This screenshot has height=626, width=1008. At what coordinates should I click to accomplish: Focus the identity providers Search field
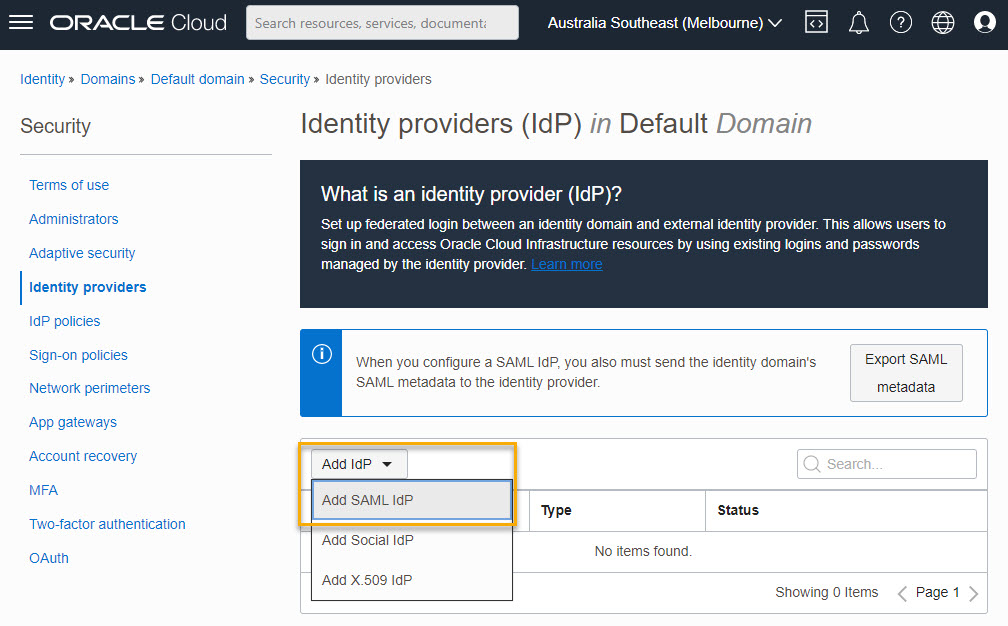(886, 464)
